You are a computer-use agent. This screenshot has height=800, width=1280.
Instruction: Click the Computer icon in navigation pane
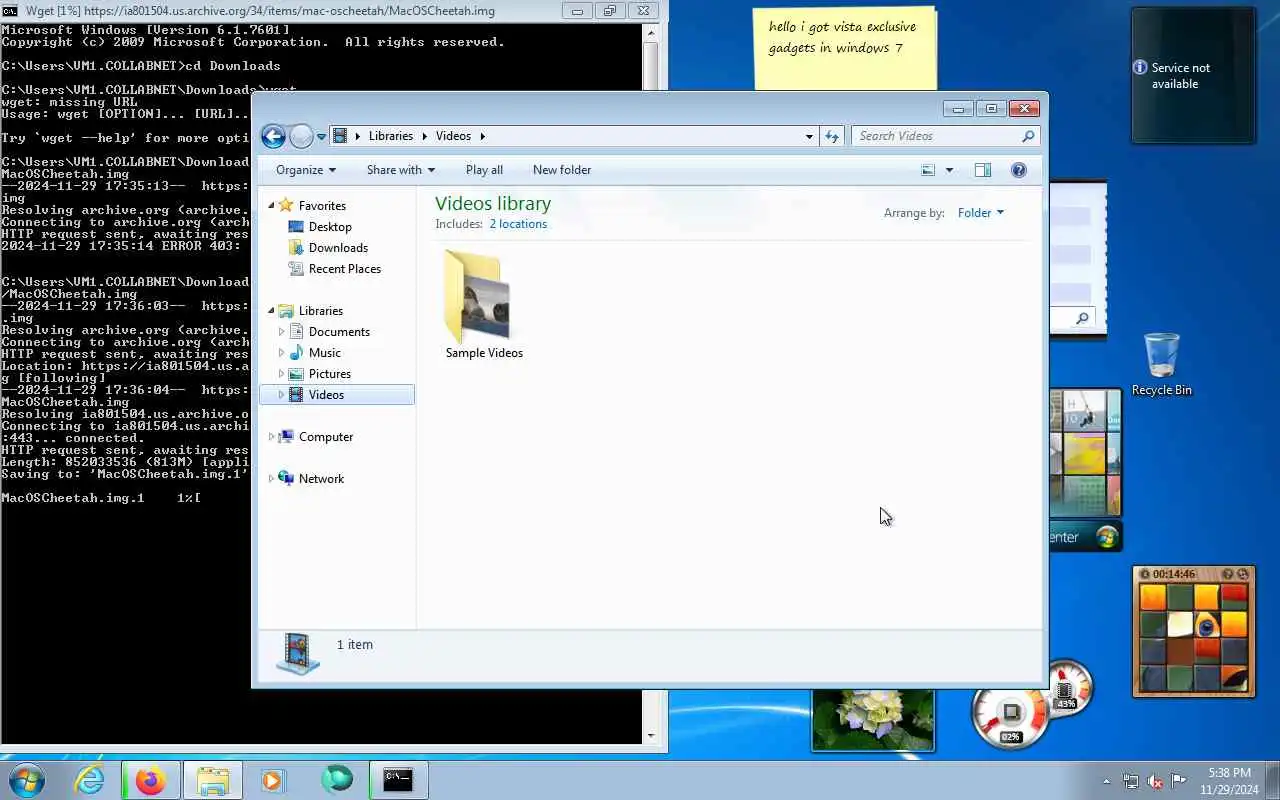click(286, 437)
